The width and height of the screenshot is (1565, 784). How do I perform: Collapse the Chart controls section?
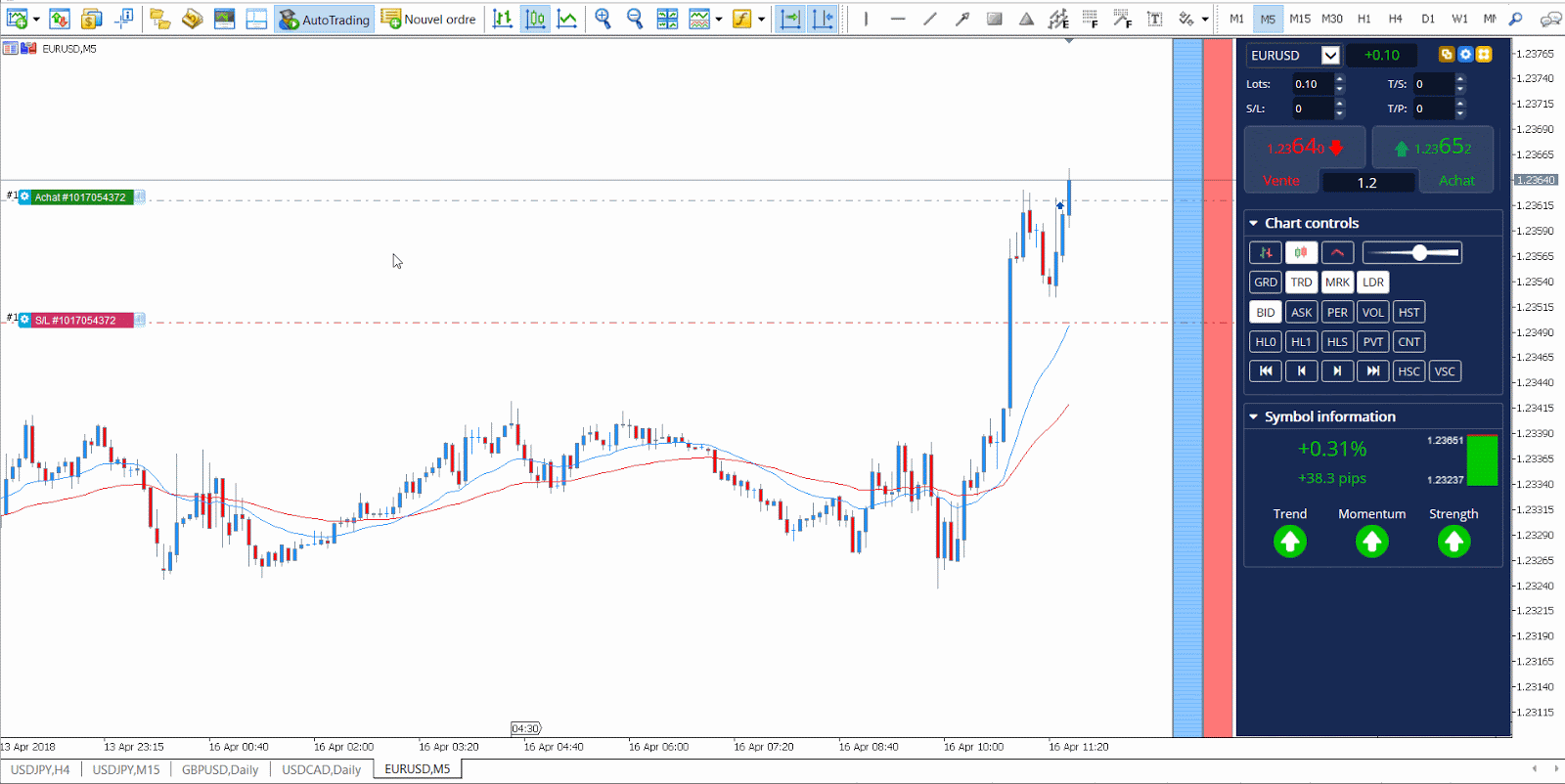[1254, 223]
